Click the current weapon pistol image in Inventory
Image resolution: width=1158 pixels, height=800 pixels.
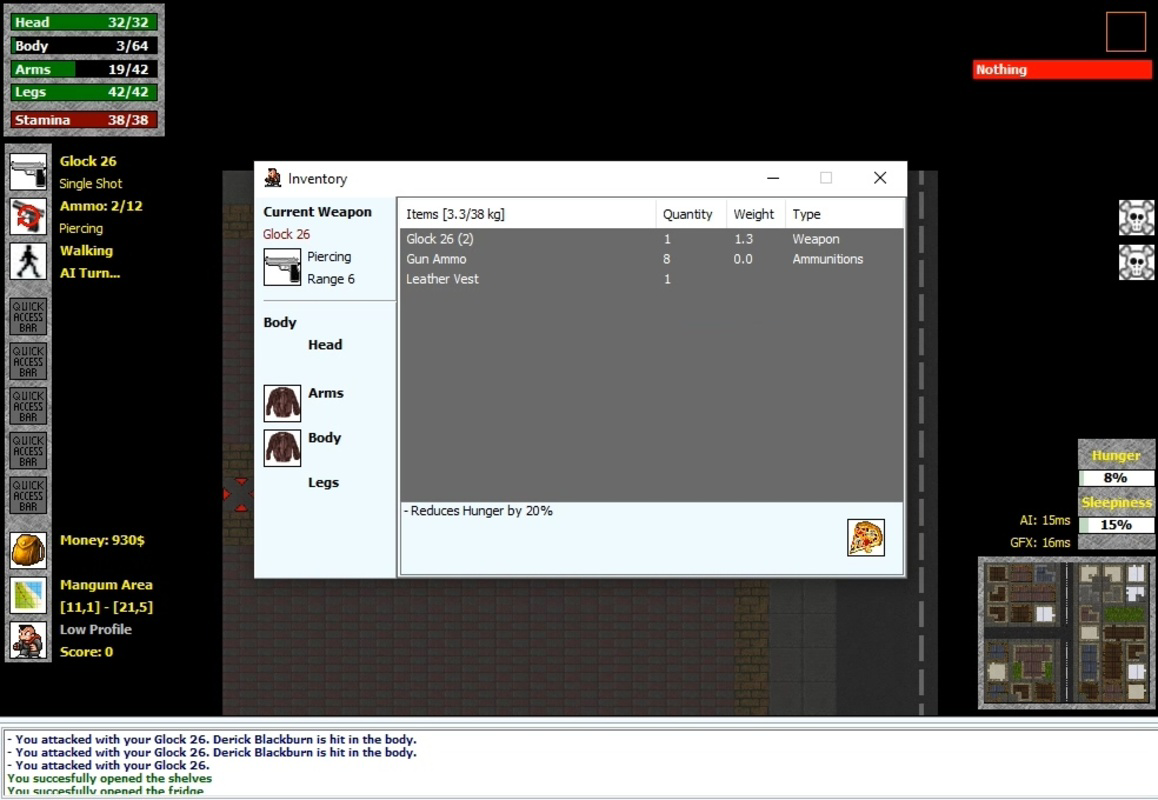tap(282, 267)
